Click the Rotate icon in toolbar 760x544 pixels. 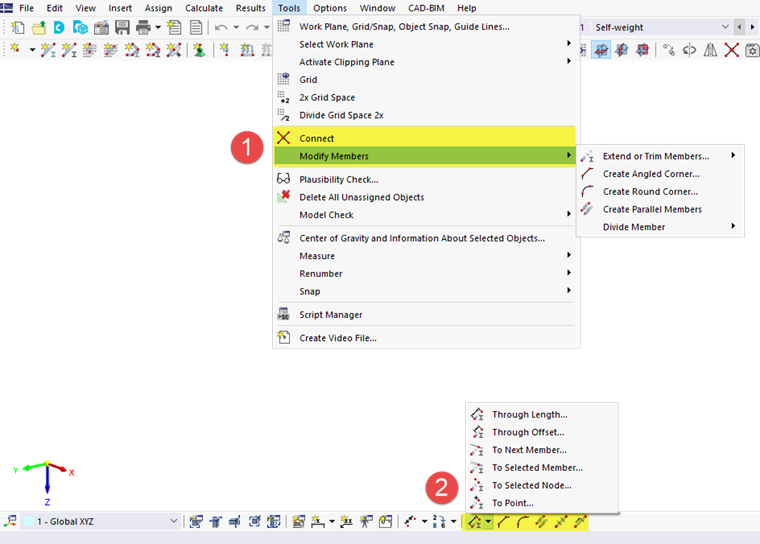click(689, 49)
